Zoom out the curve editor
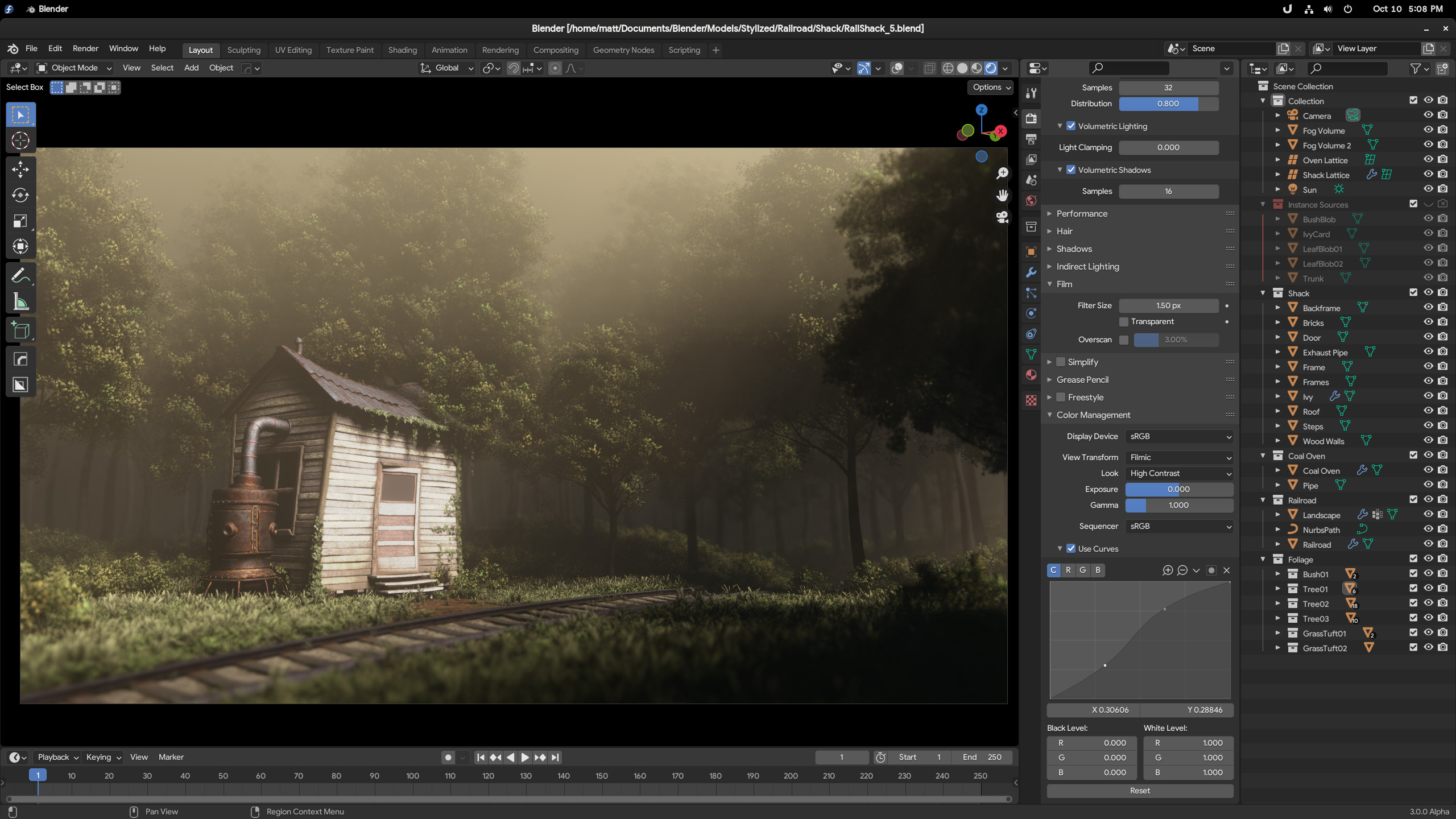Screen dimensions: 1456x819 [x=1182, y=570]
